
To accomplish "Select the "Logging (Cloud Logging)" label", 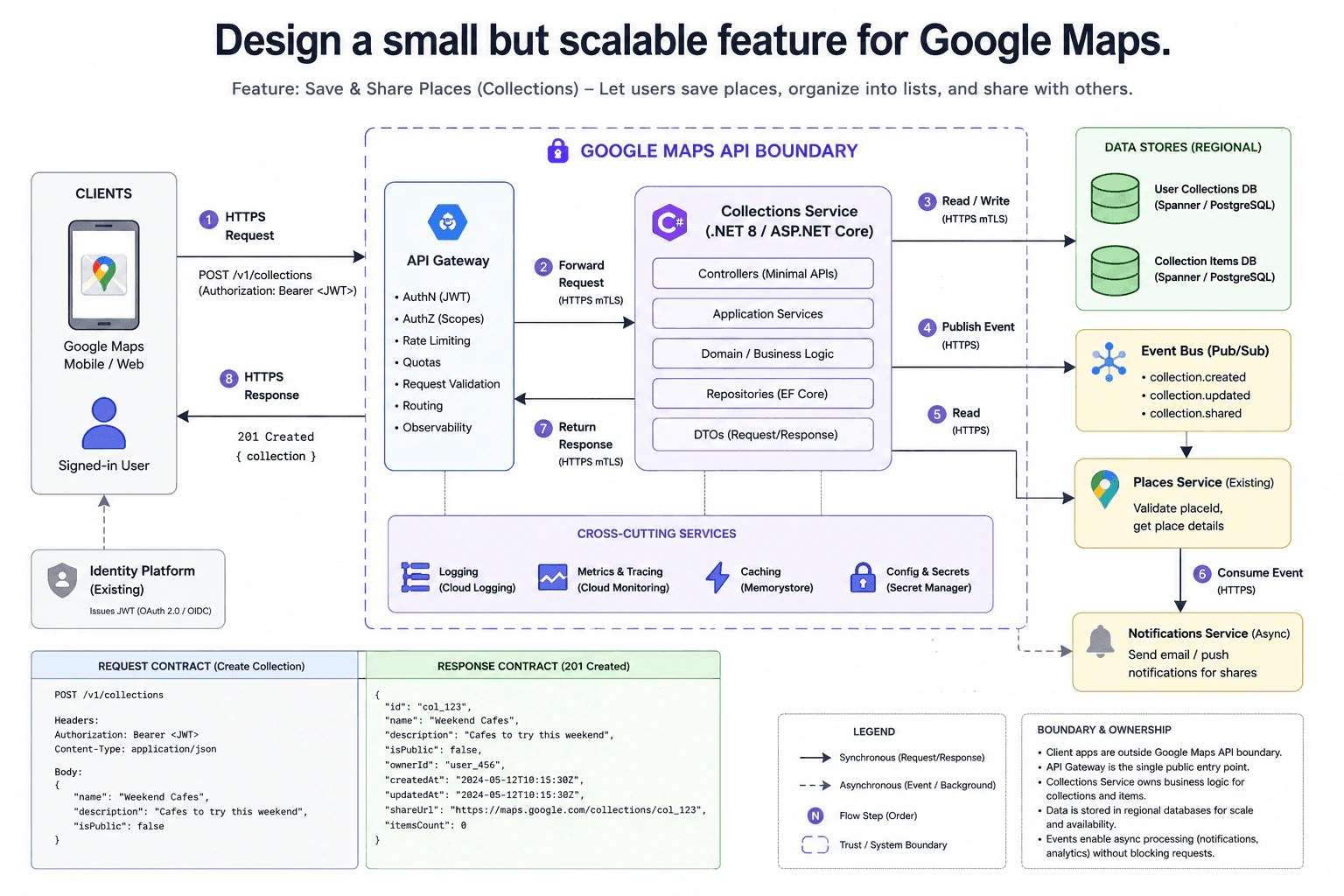I will click(477, 579).
